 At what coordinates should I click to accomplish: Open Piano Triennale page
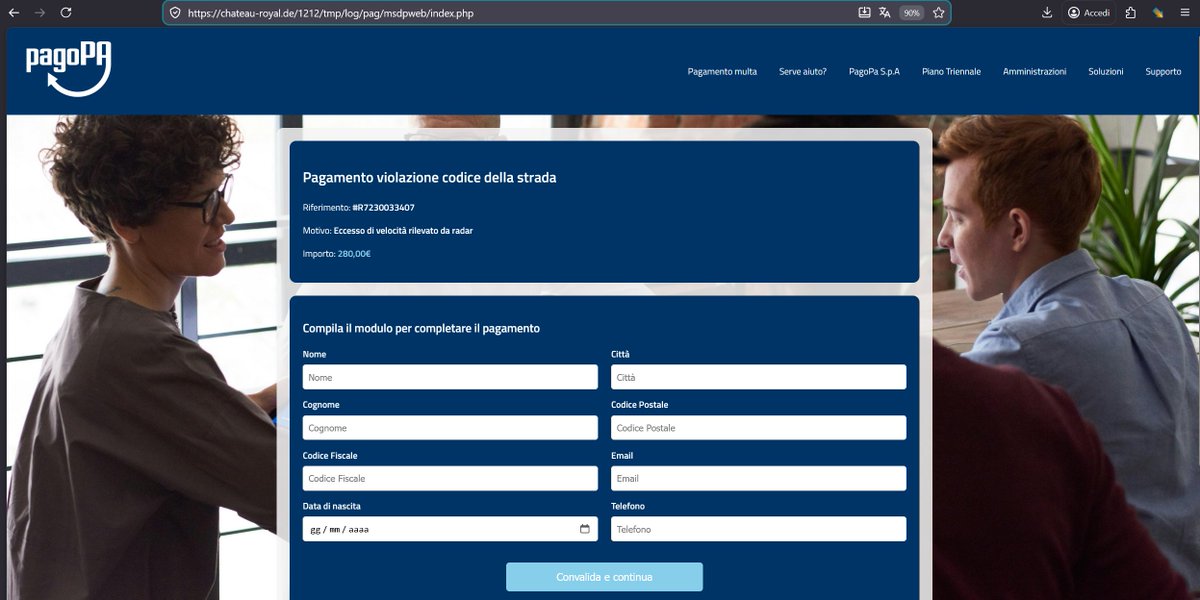951,71
